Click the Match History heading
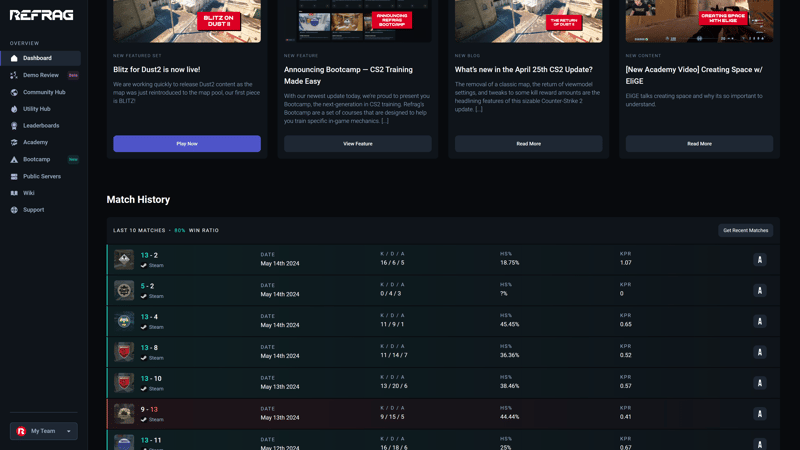 click(x=138, y=199)
